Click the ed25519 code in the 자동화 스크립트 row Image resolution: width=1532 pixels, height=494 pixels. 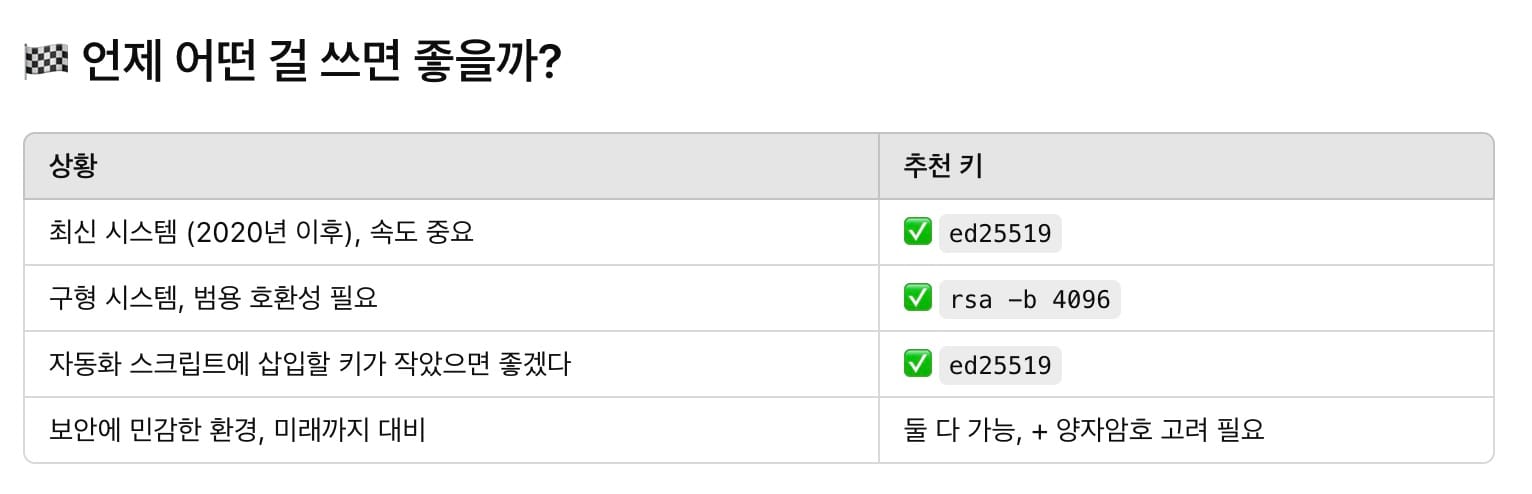(1000, 365)
